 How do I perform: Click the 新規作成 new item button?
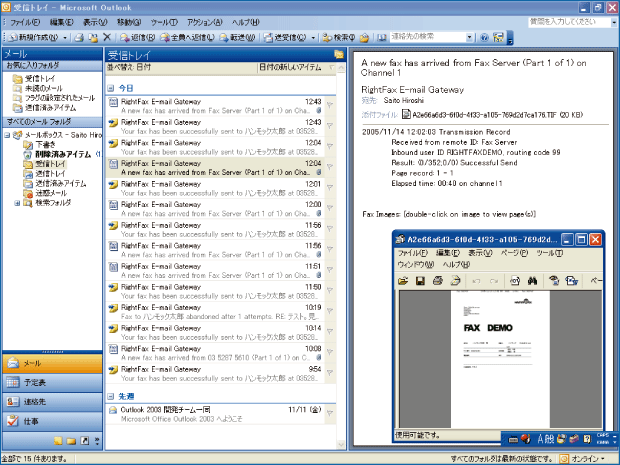(x=33, y=38)
